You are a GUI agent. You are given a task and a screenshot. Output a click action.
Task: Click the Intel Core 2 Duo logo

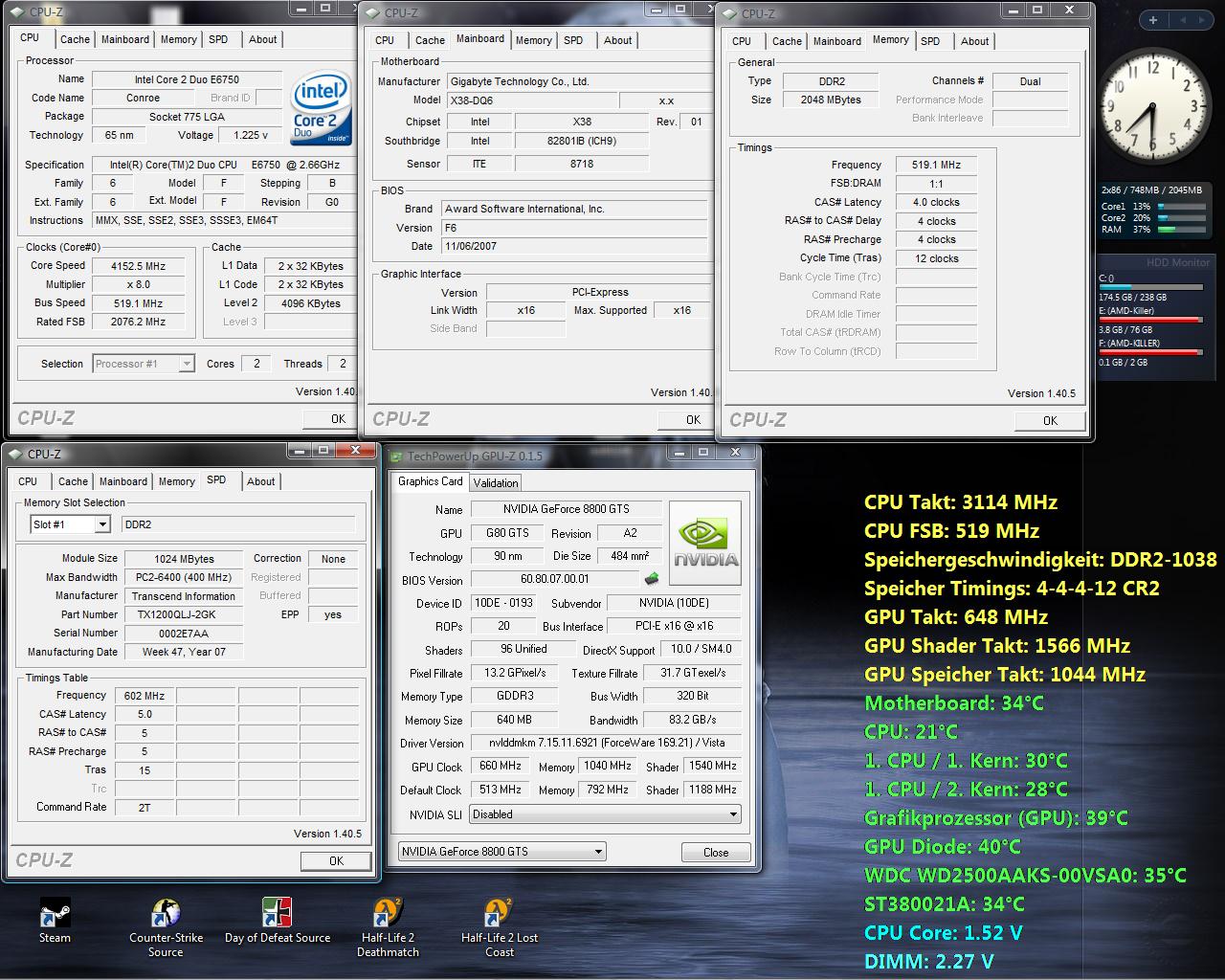[x=322, y=106]
